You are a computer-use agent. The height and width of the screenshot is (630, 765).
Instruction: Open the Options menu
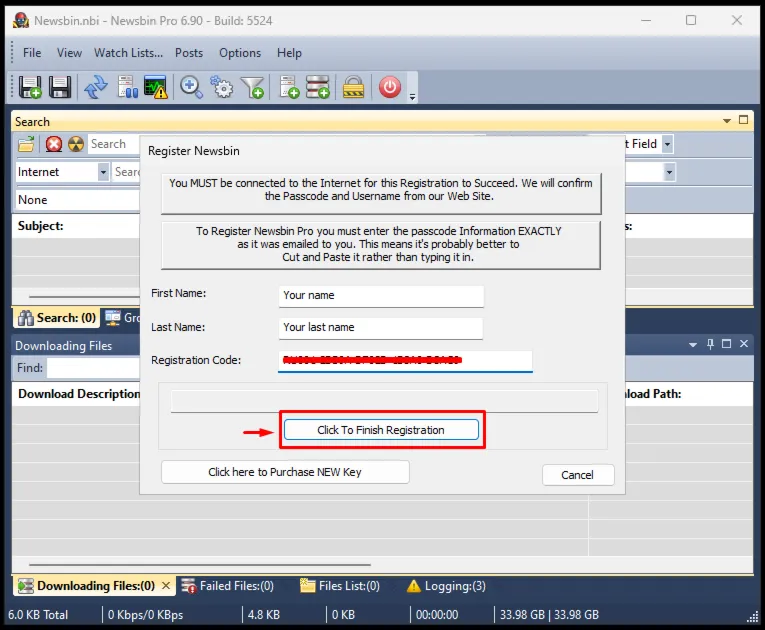click(240, 53)
